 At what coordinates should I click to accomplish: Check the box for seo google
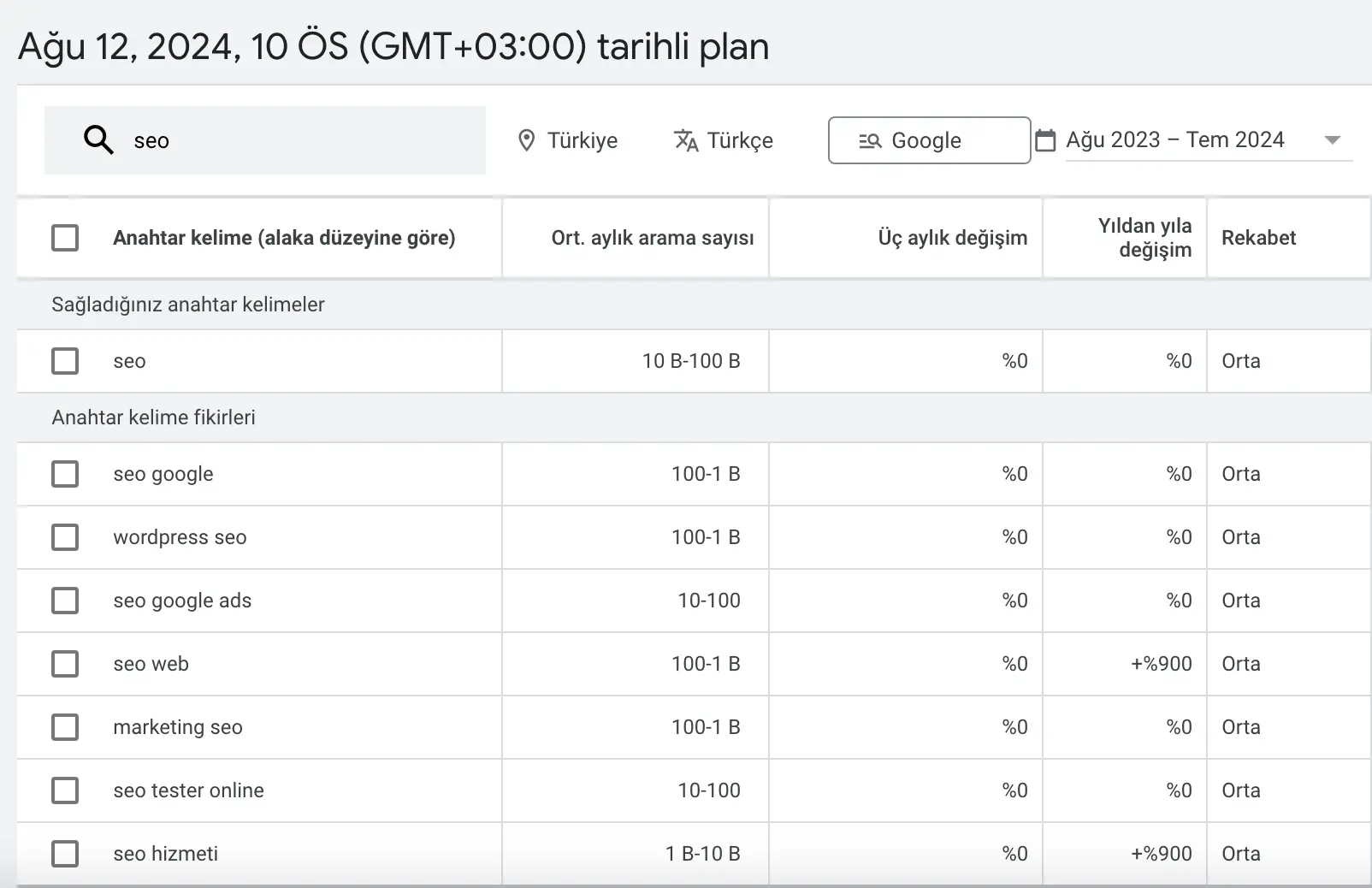click(x=65, y=474)
